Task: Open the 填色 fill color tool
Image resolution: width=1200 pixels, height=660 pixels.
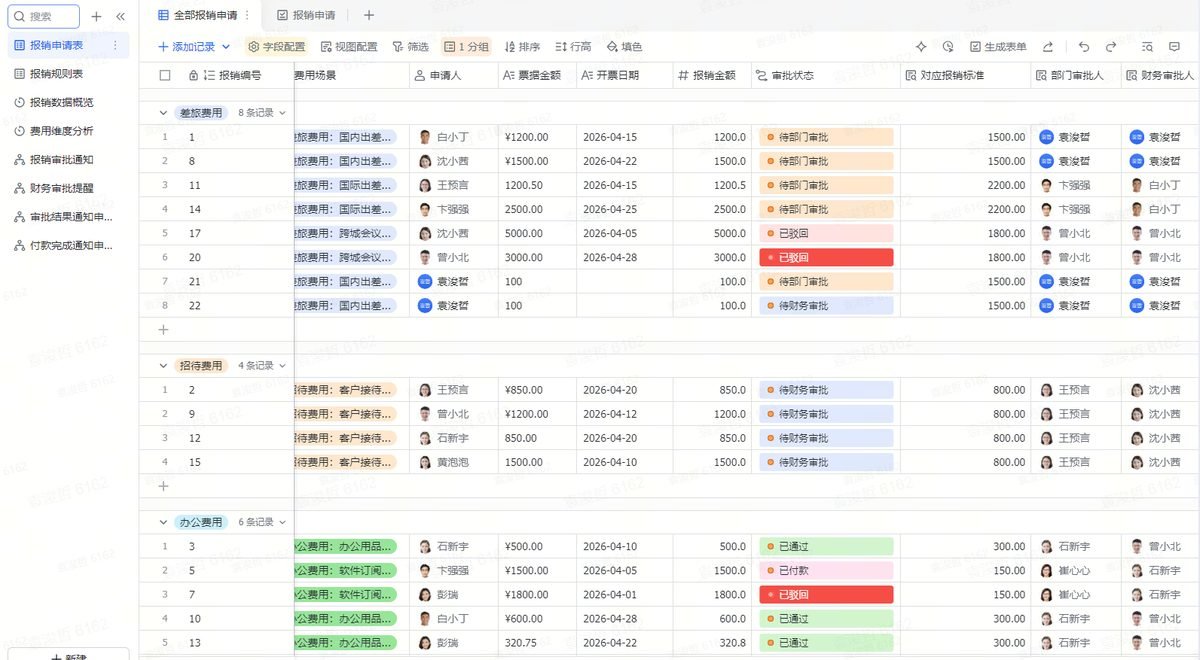Action: coord(625,47)
